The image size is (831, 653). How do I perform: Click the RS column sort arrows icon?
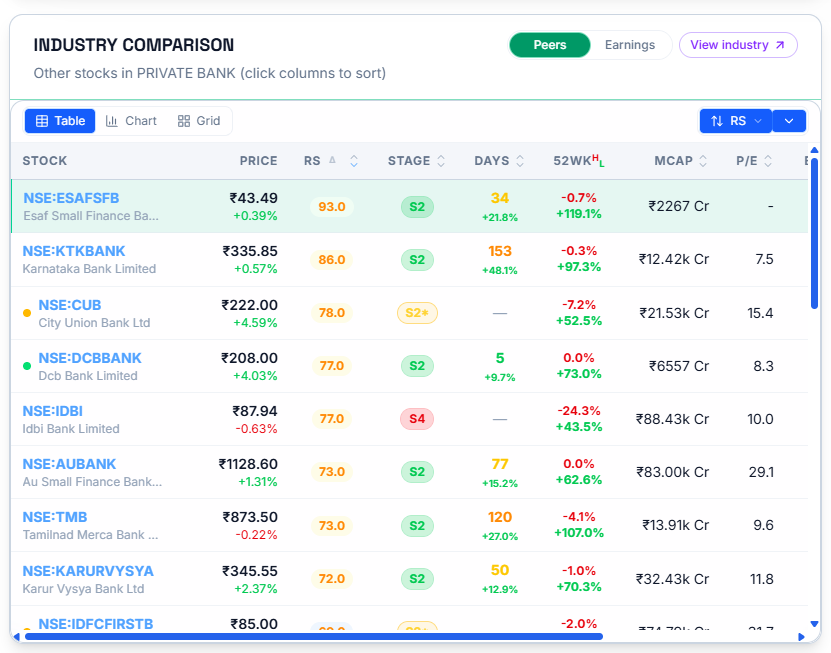coord(354,161)
